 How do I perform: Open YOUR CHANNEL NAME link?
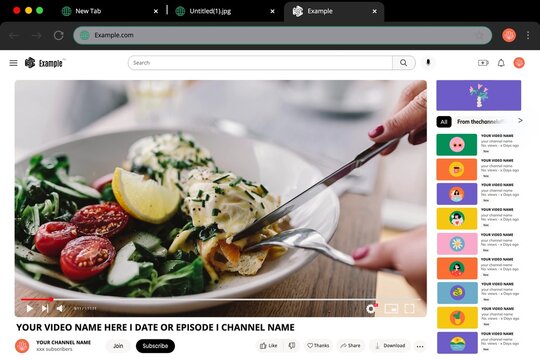point(63,342)
